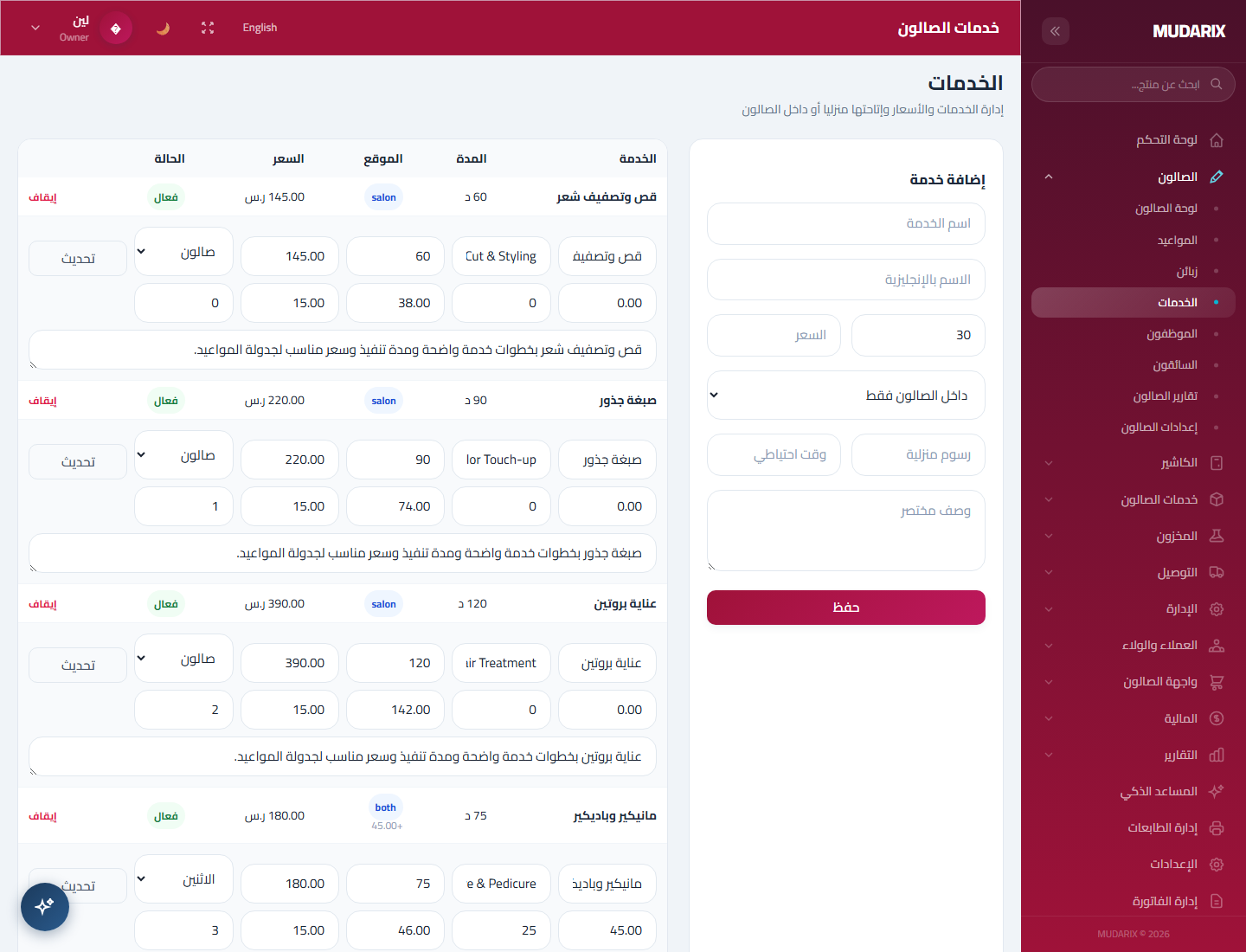
Task: Click the printer management icon
Action: click(1216, 828)
